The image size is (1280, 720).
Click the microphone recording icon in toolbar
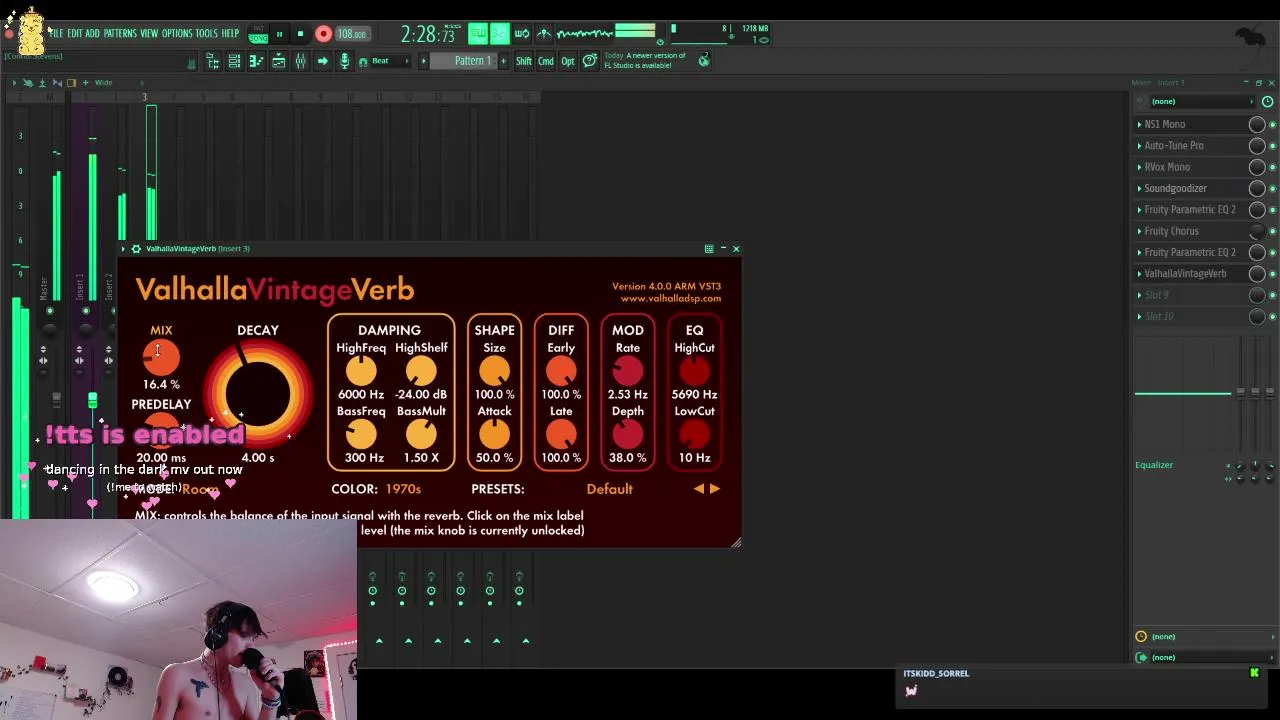344,61
